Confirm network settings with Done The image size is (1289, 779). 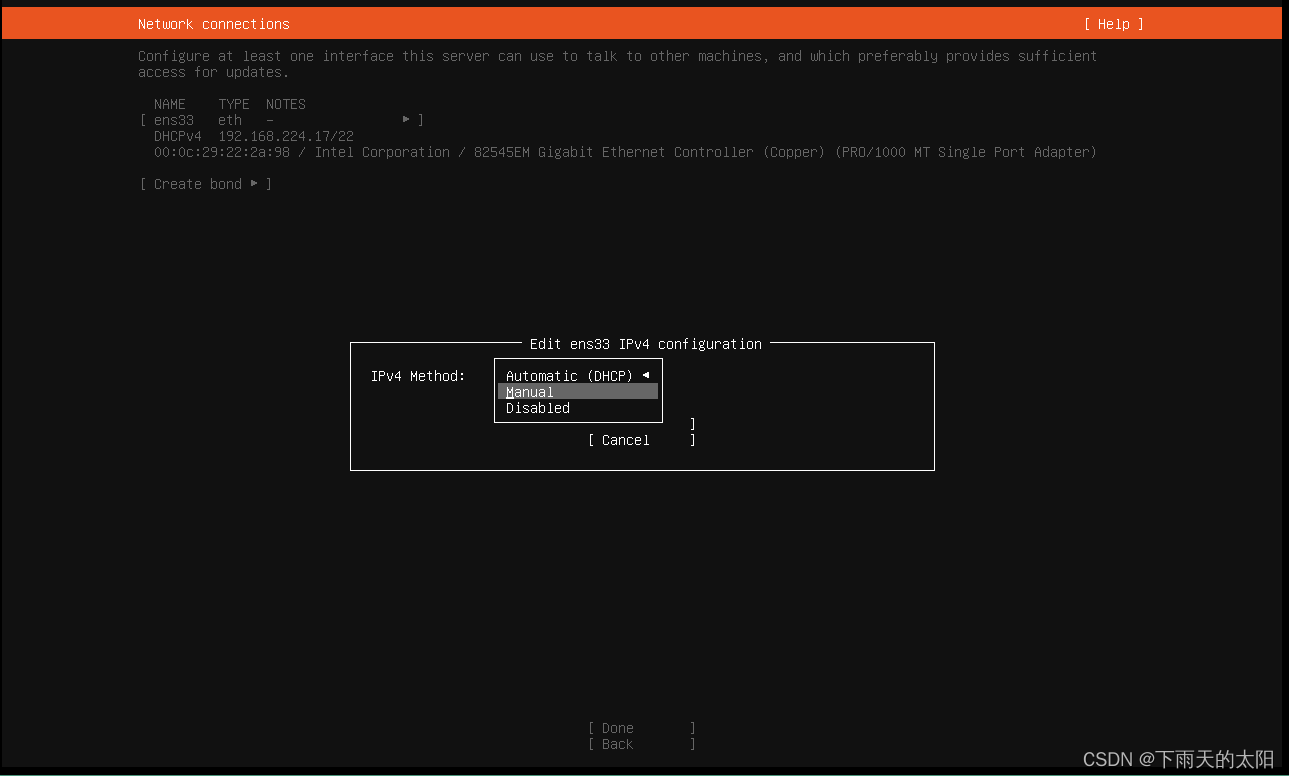point(616,727)
